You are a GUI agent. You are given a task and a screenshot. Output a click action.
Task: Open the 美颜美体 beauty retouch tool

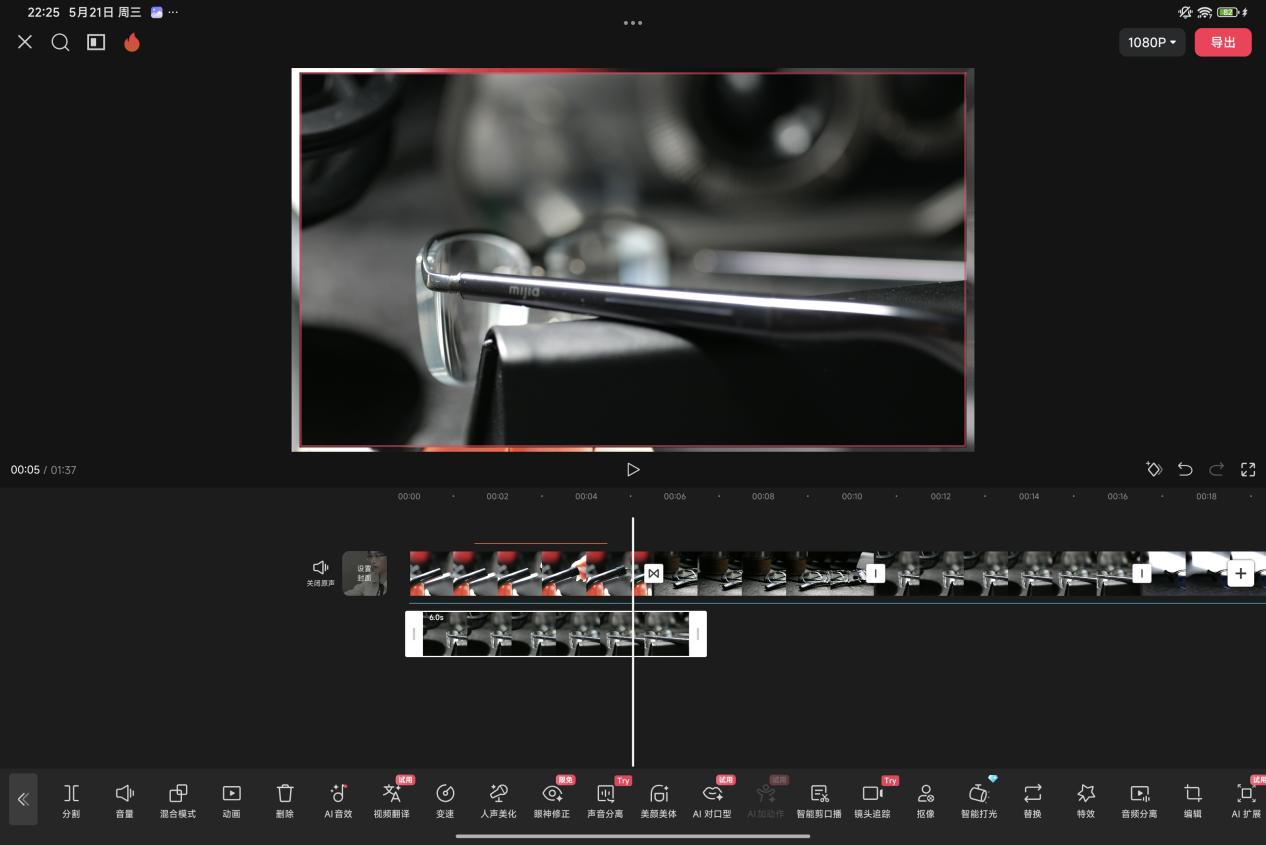coord(659,801)
